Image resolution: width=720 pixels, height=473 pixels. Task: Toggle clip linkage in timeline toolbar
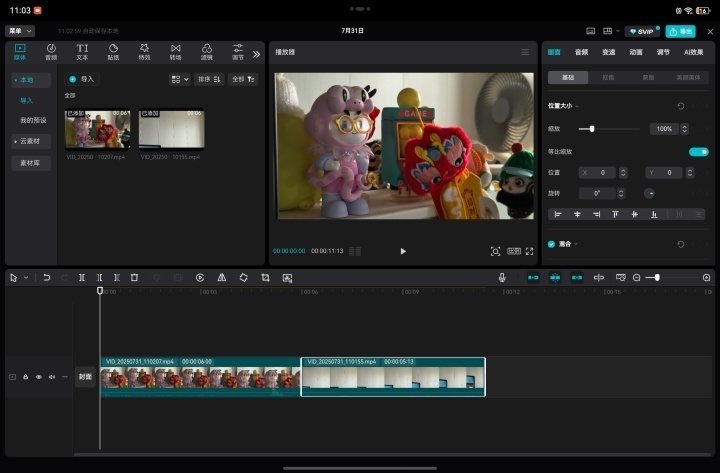point(577,277)
